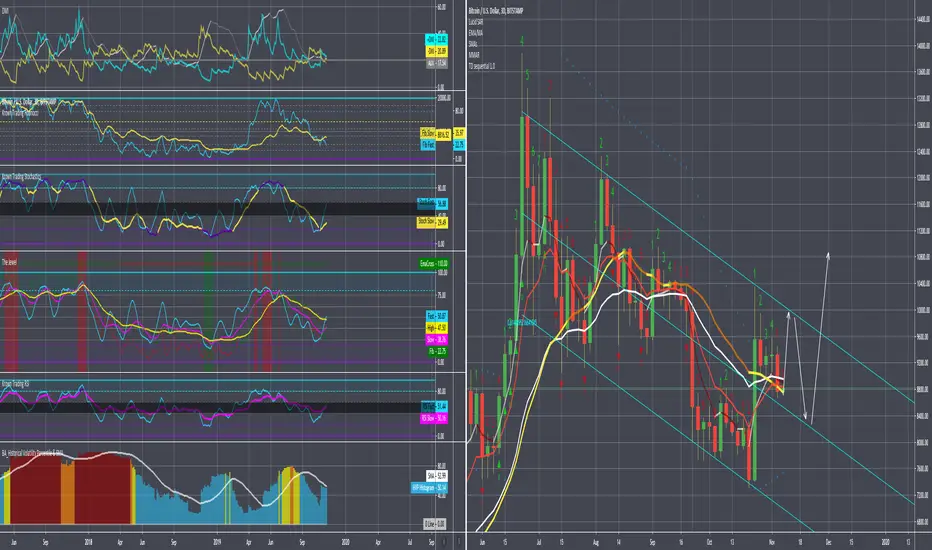Click The Jewel indicator pane title
Image resolution: width=932 pixels, height=550 pixels.
tap(9, 262)
